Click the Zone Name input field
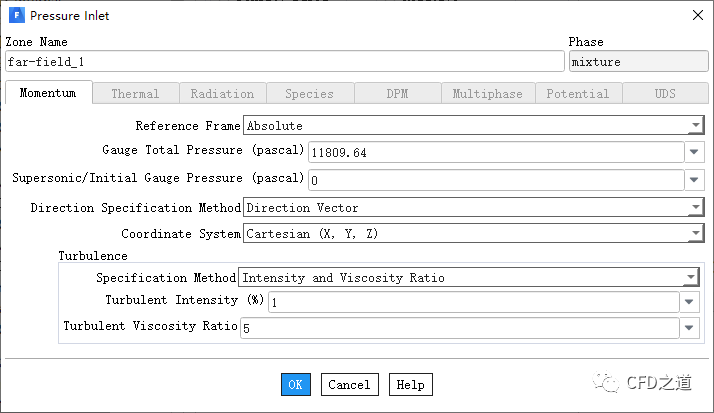 (284, 62)
